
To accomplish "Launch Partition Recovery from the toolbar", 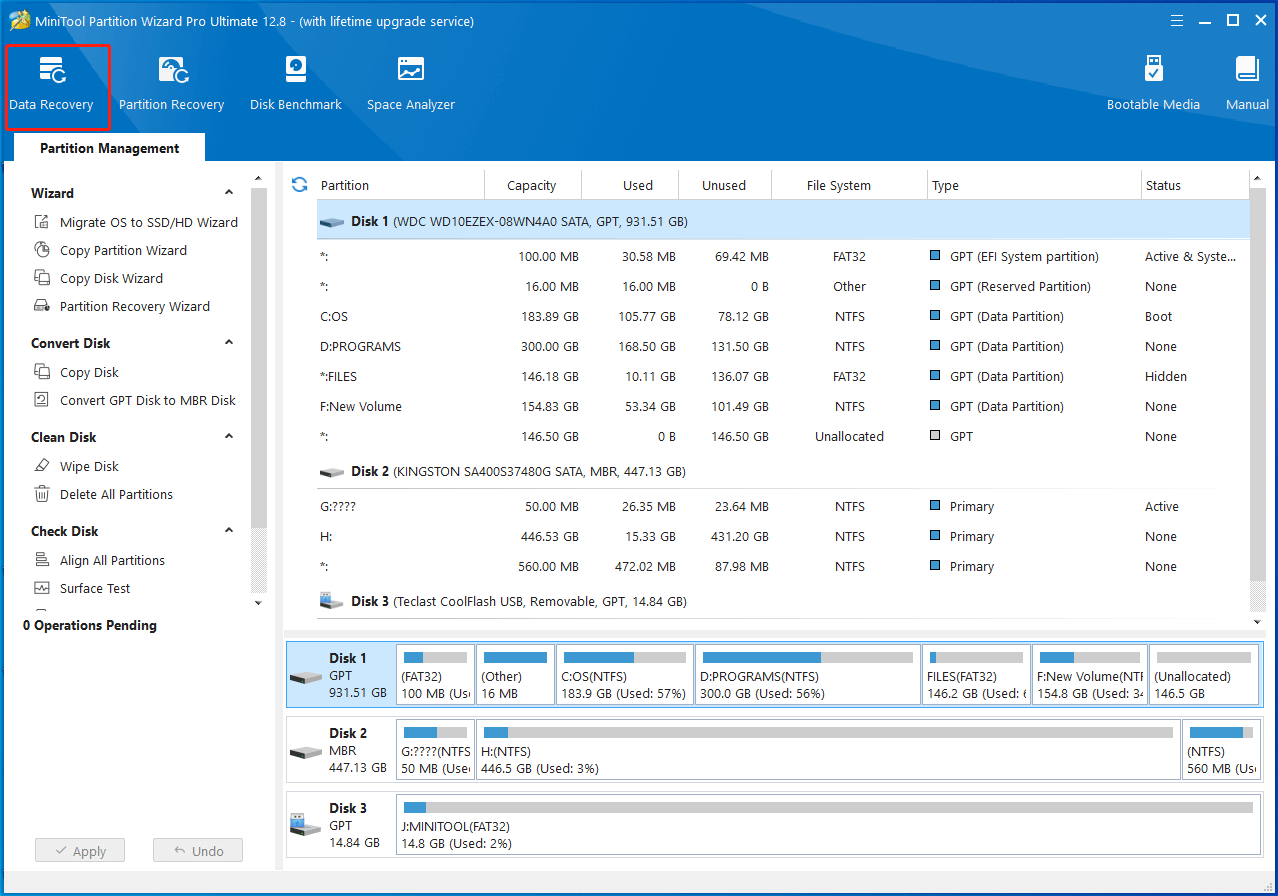I will coord(171,84).
